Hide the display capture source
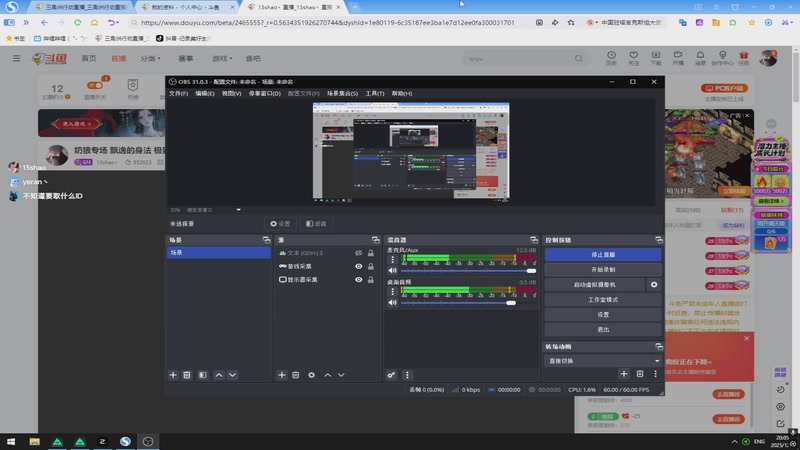The image size is (800, 450). pos(359,280)
